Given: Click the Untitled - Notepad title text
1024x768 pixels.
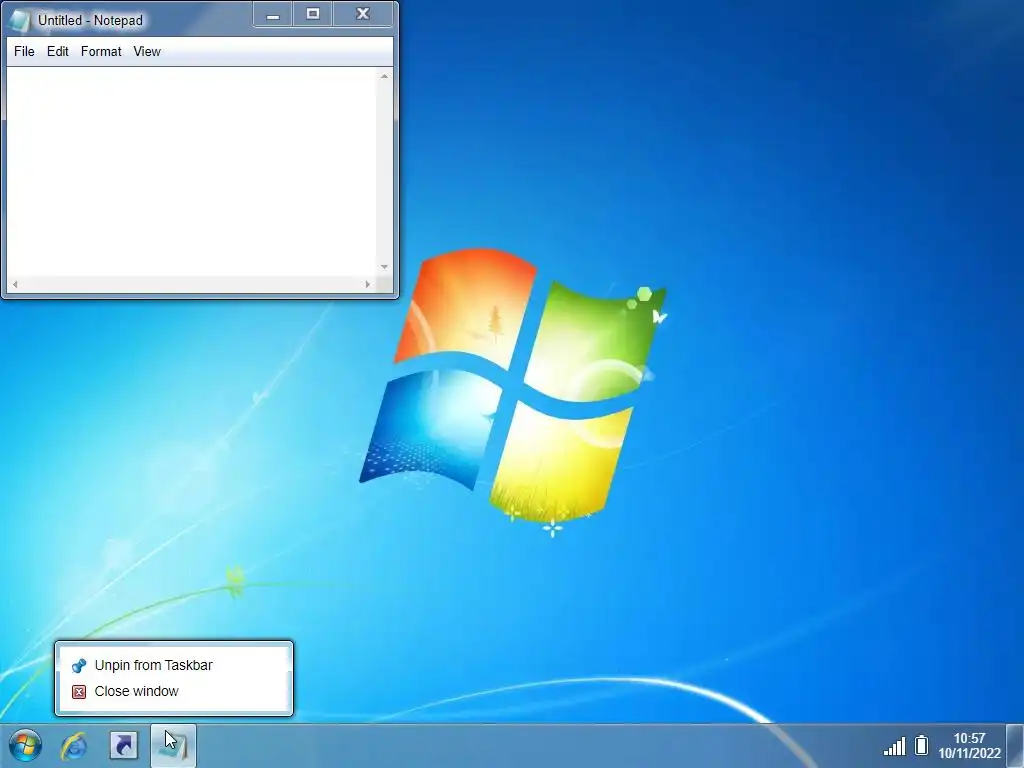Looking at the screenshot, I should click(x=90, y=20).
